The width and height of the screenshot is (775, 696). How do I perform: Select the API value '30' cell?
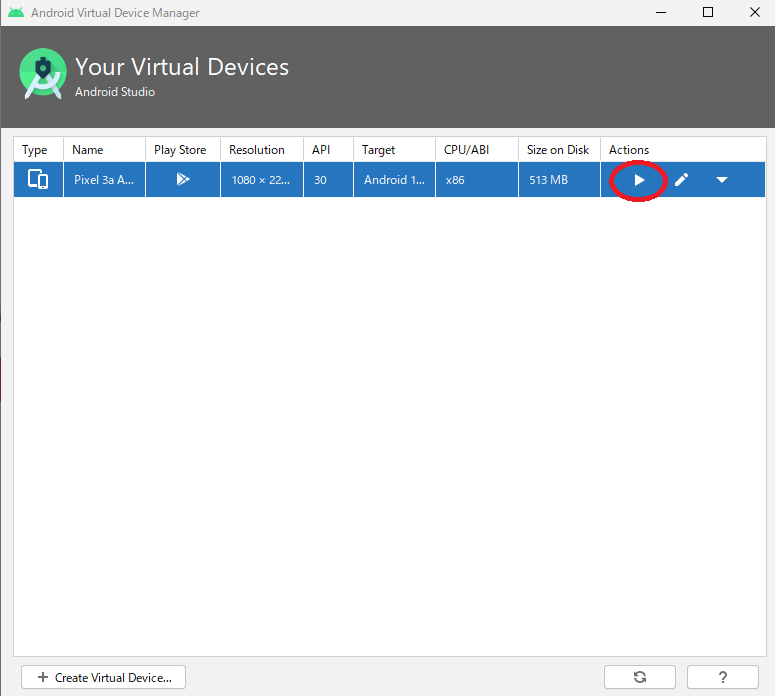point(329,179)
